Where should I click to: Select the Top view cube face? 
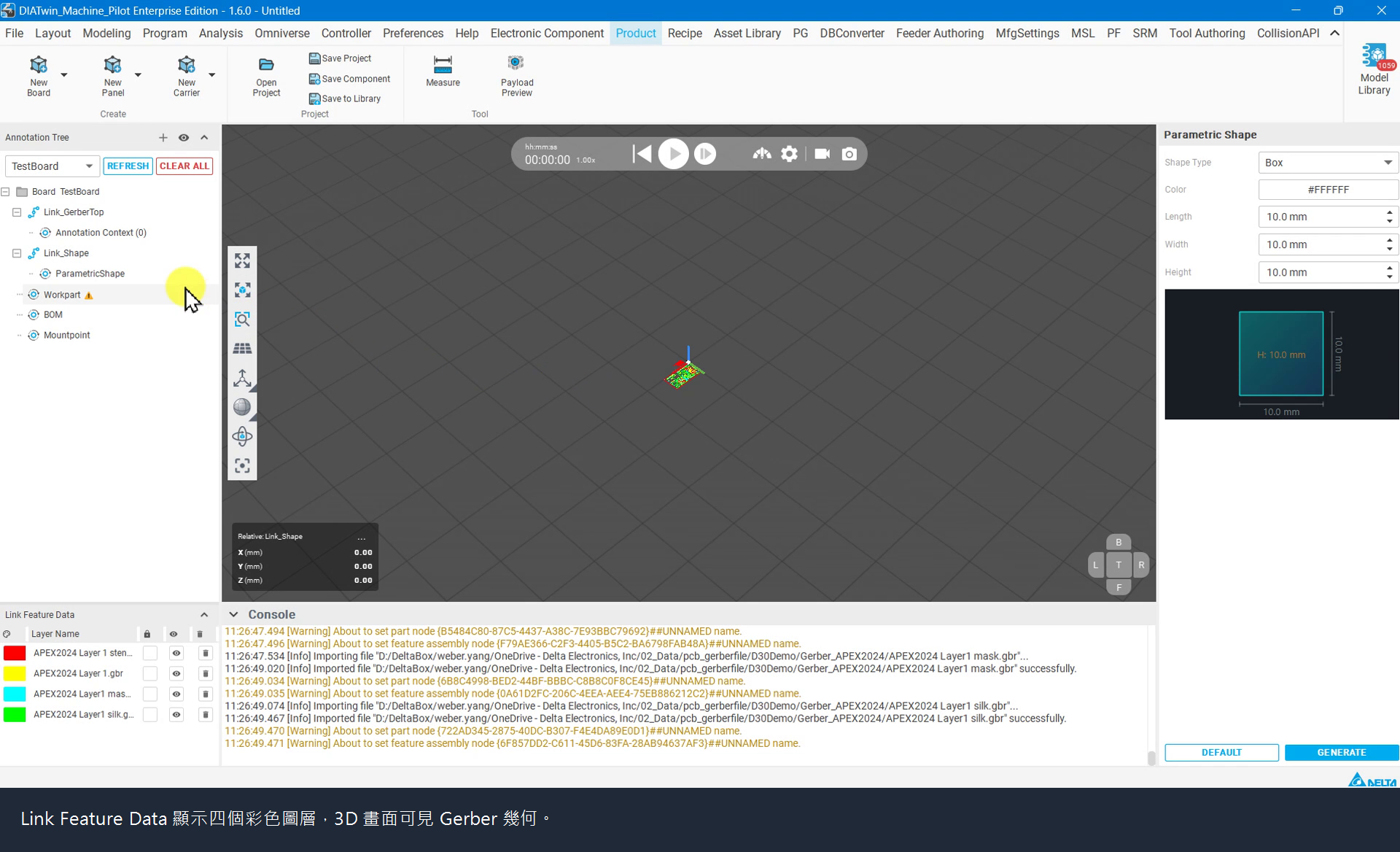click(1118, 565)
